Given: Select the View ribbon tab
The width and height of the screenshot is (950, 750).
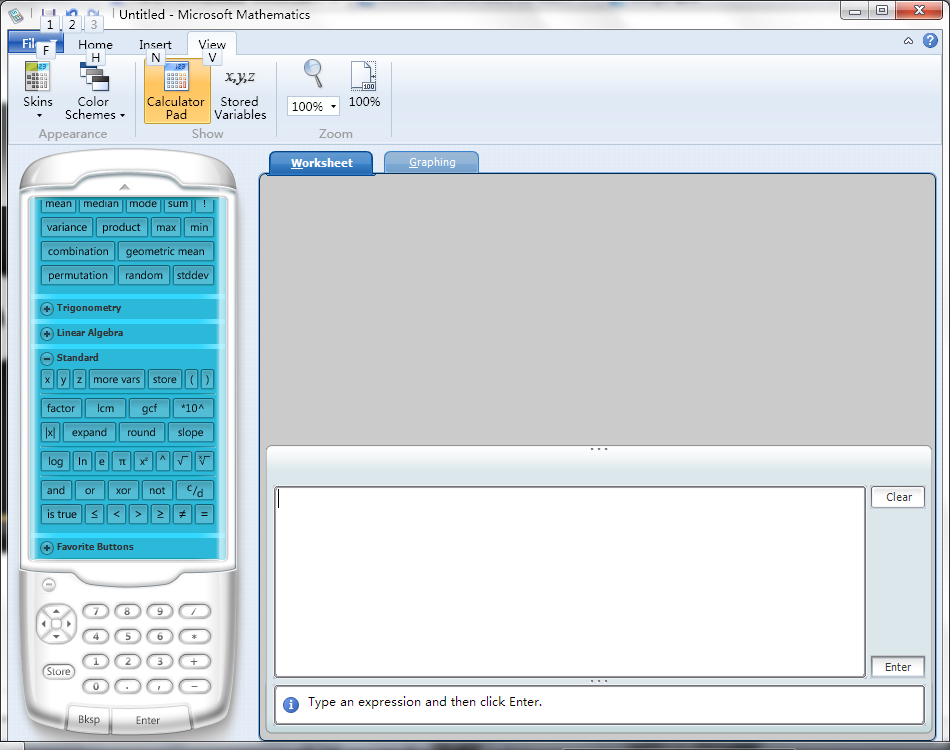Looking at the screenshot, I should pos(211,44).
